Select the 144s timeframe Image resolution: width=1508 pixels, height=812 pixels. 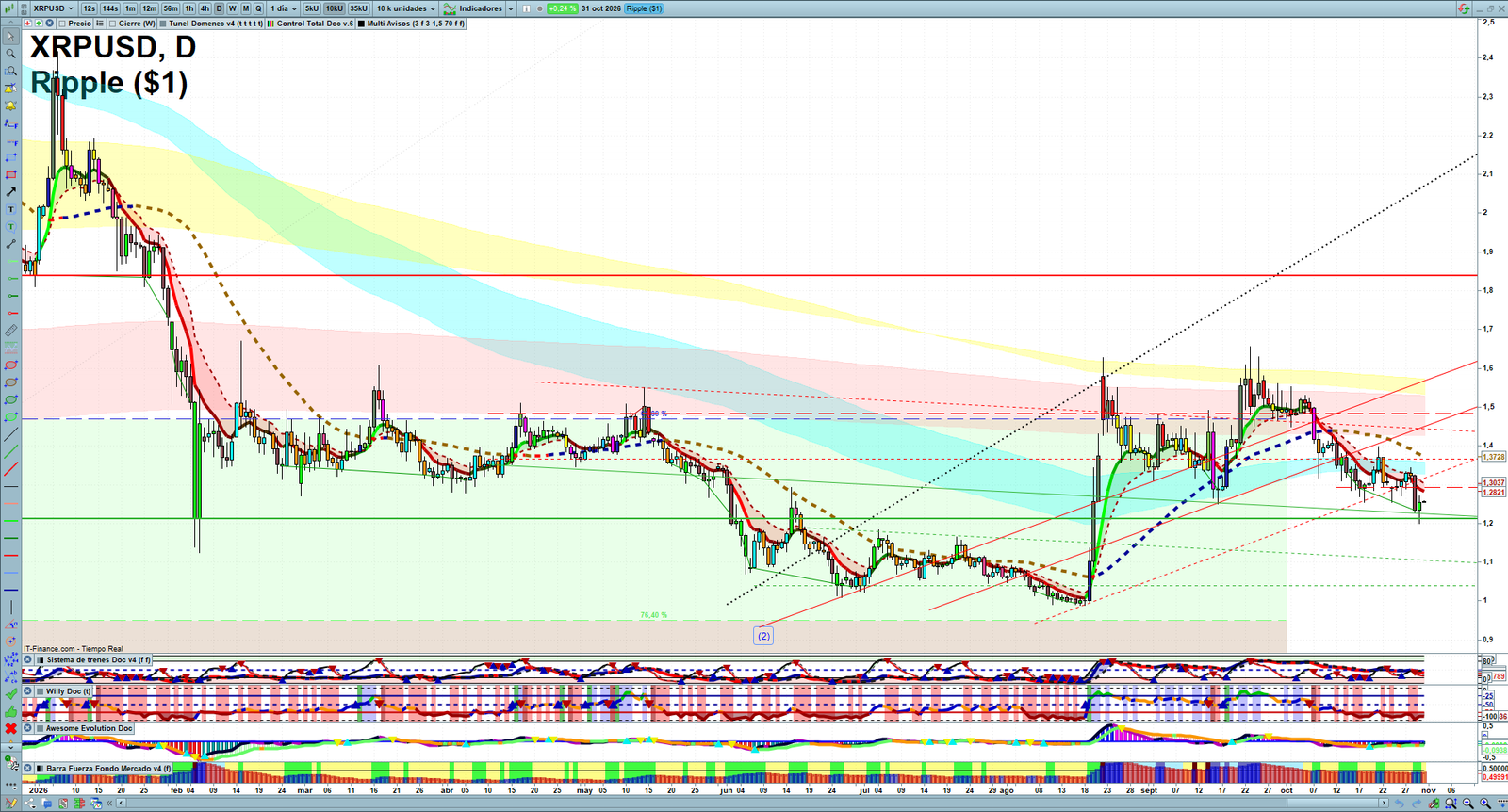[x=110, y=8]
